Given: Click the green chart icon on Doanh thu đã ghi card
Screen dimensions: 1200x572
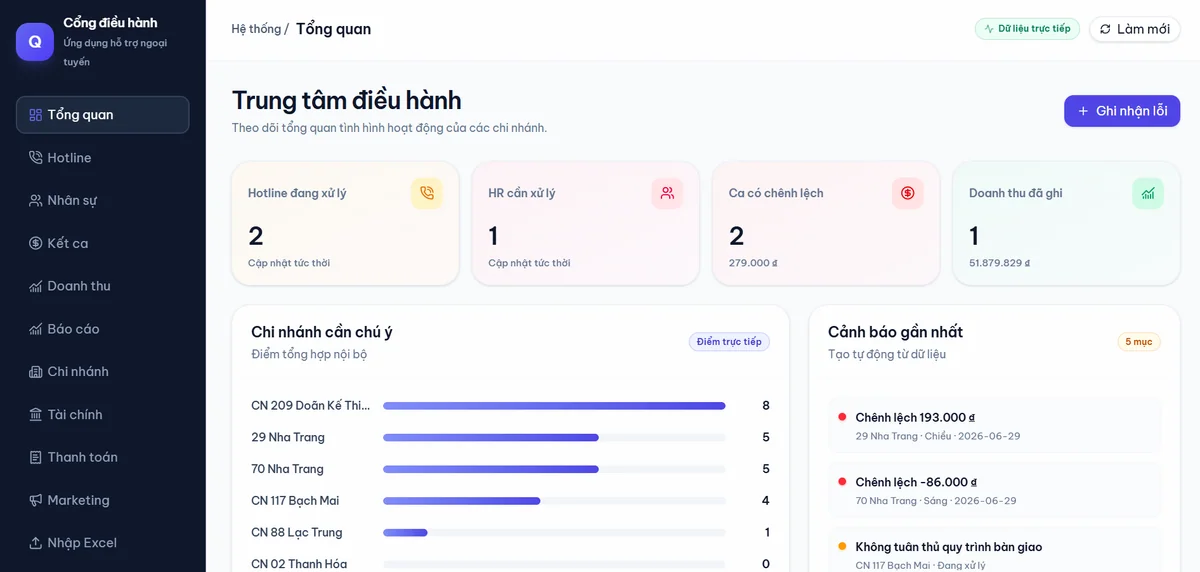Looking at the screenshot, I should click(x=1148, y=193).
